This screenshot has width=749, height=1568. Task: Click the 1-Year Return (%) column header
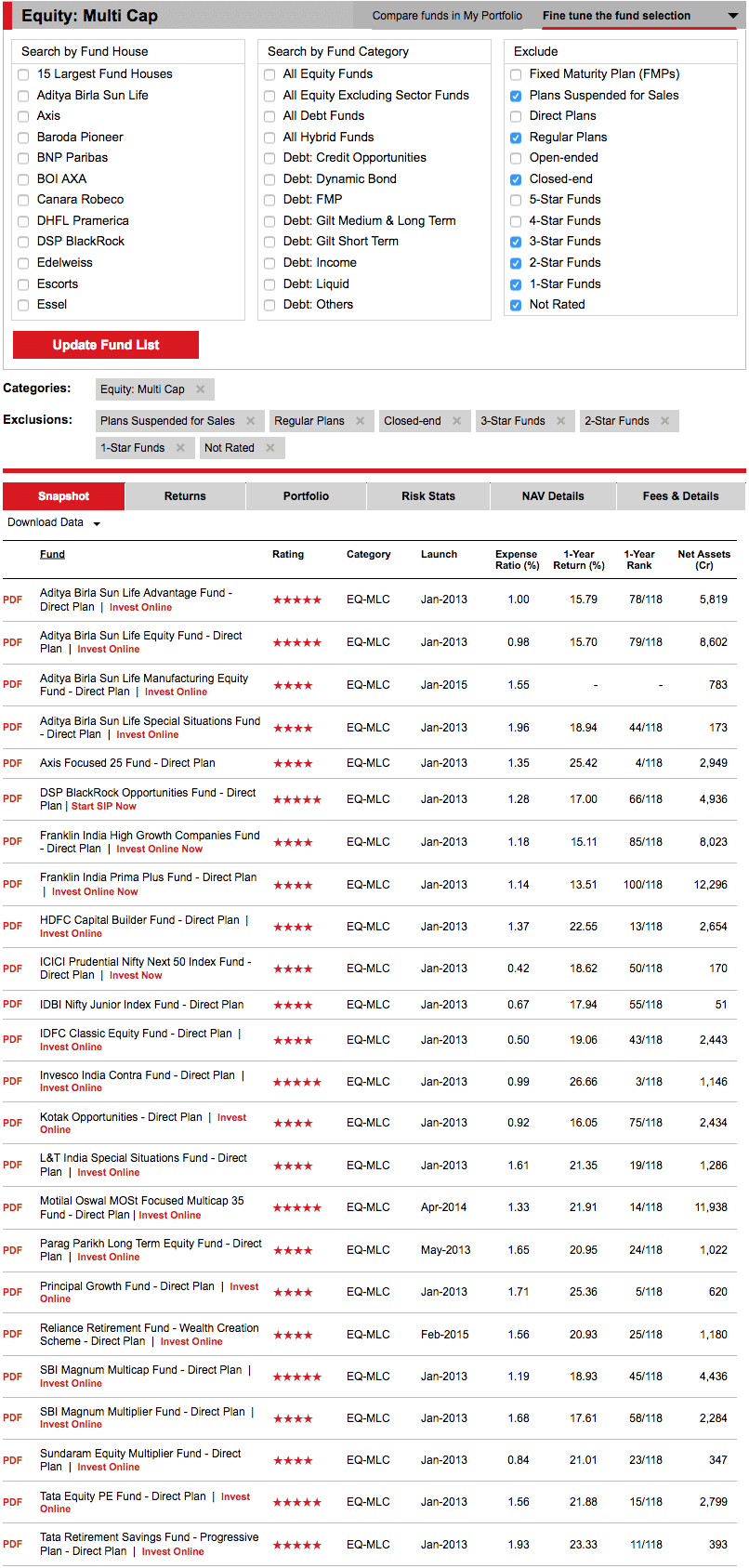point(578,560)
